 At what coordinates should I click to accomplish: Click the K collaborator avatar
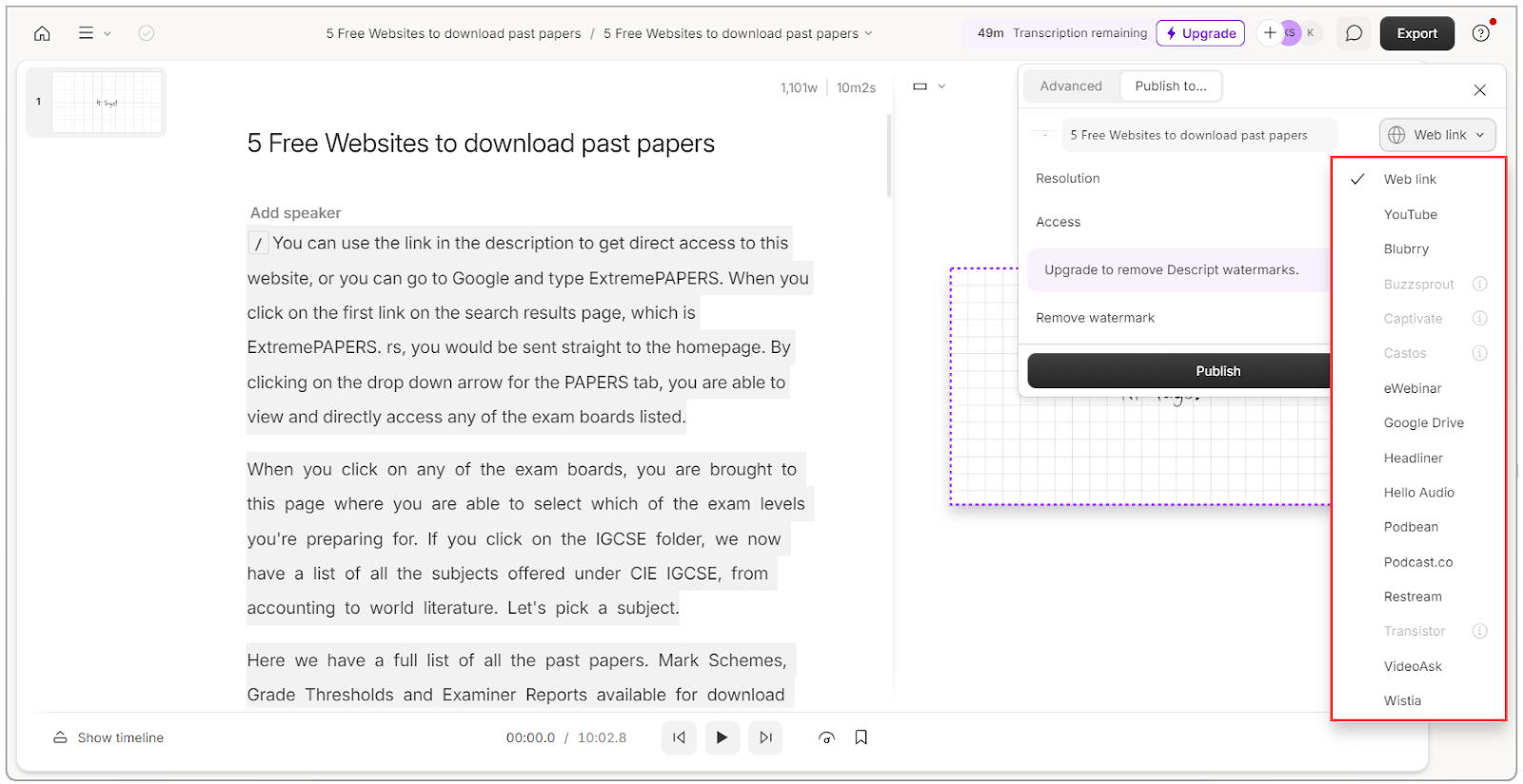point(1311,33)
